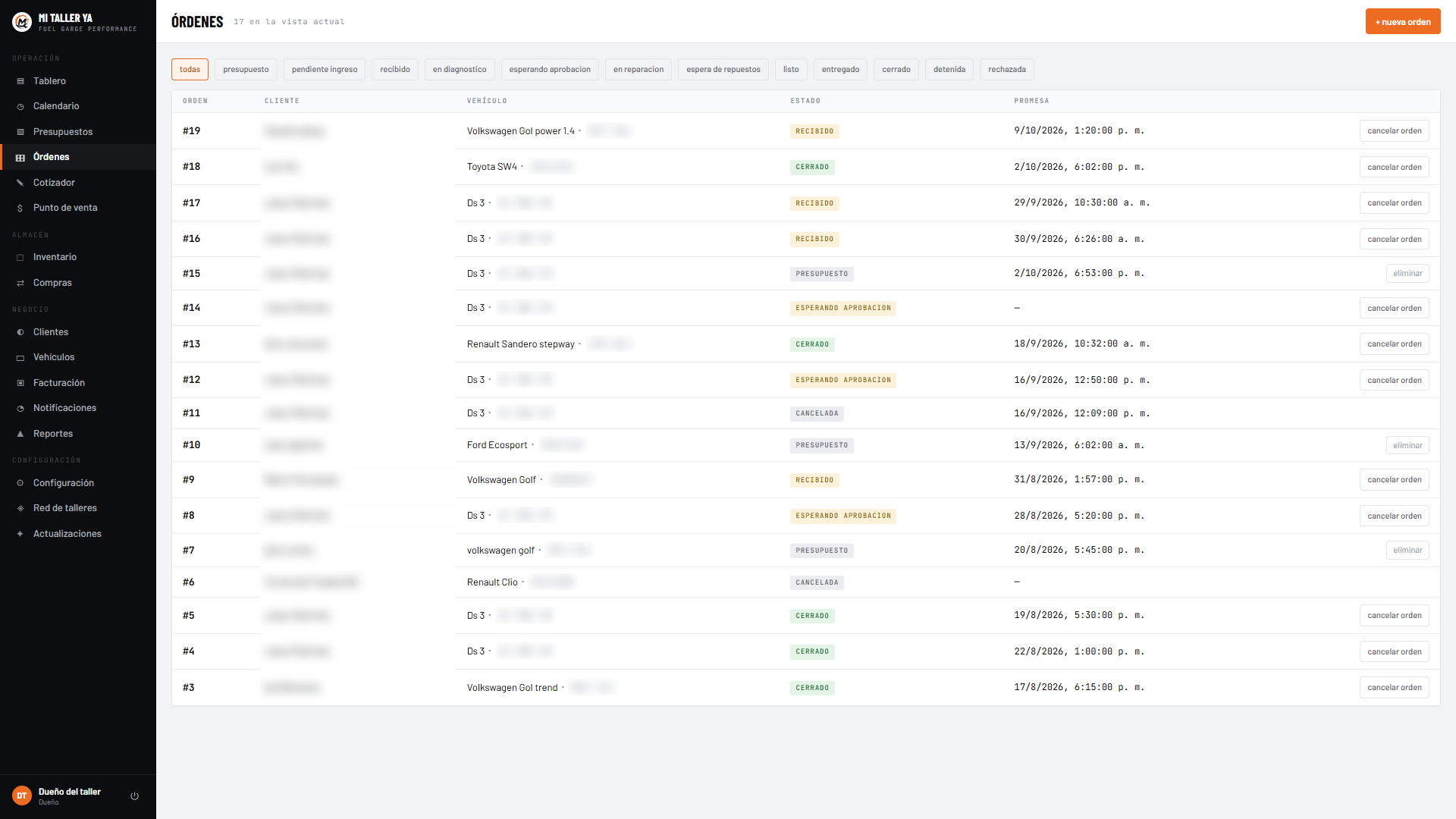Screen dimensions: 1456x819
Task: Click the logout power icon
Action: pyautogui.click(x=135, y=796)
